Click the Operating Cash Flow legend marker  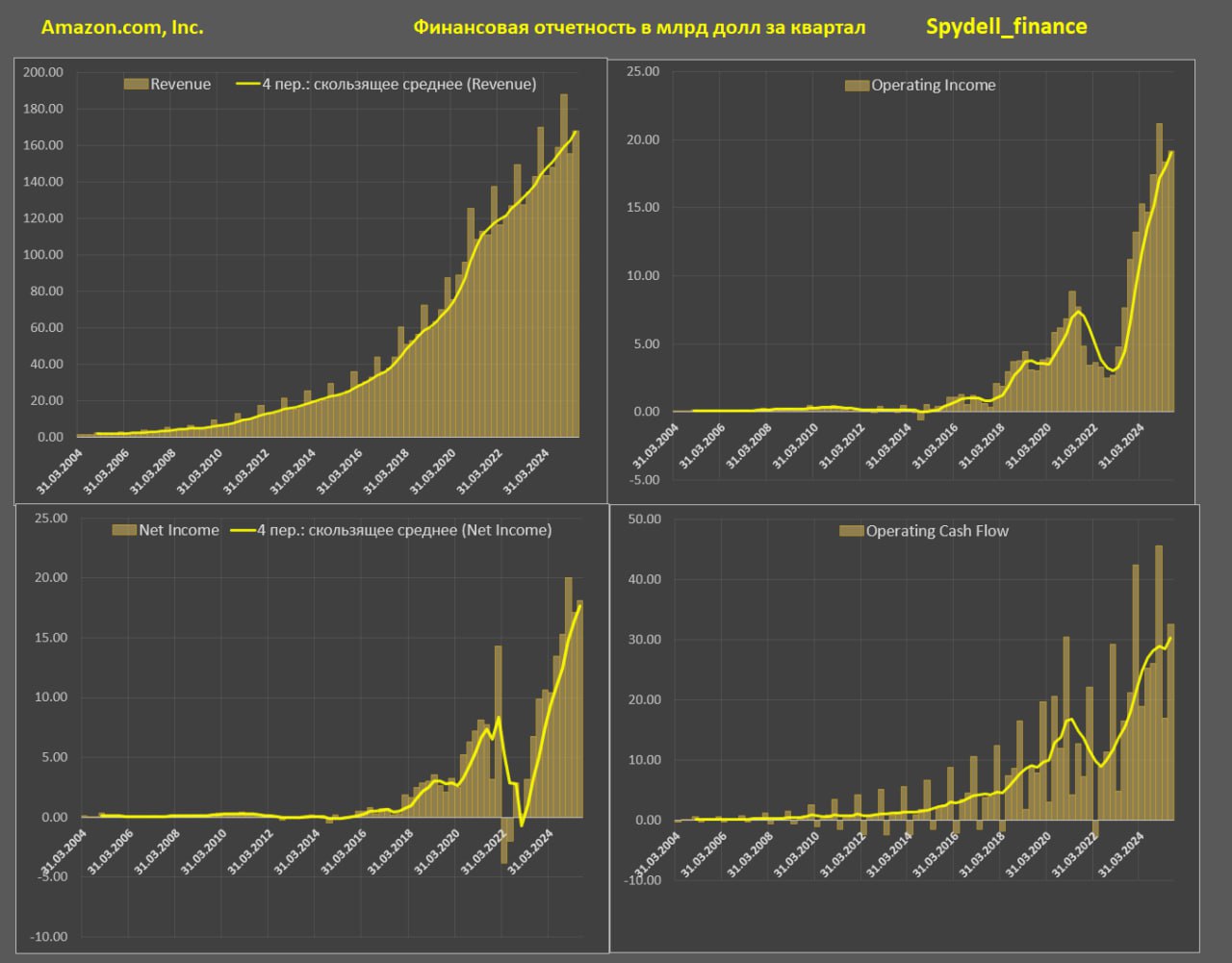[852, 531]
